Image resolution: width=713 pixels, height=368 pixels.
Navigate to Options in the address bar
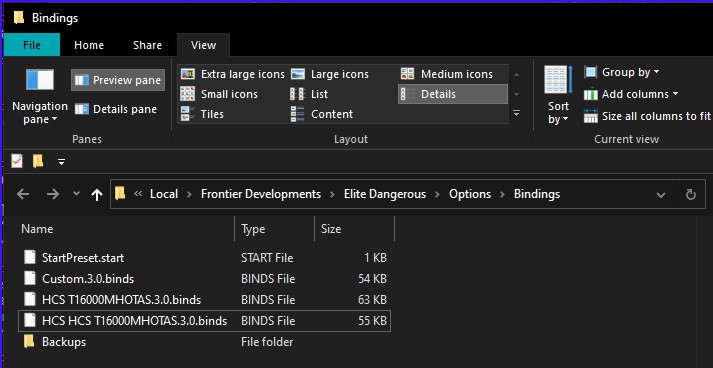[470, 194]
